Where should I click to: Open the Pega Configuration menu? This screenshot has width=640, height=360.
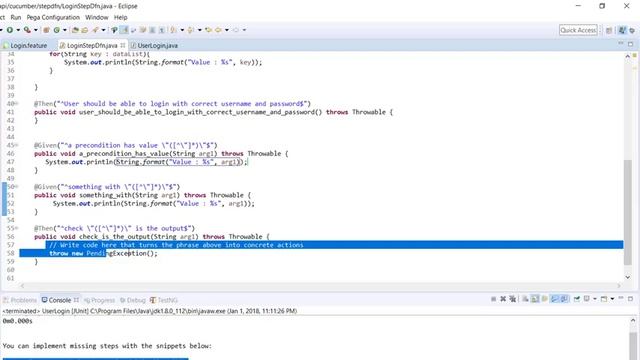click(x=53, y=18)
